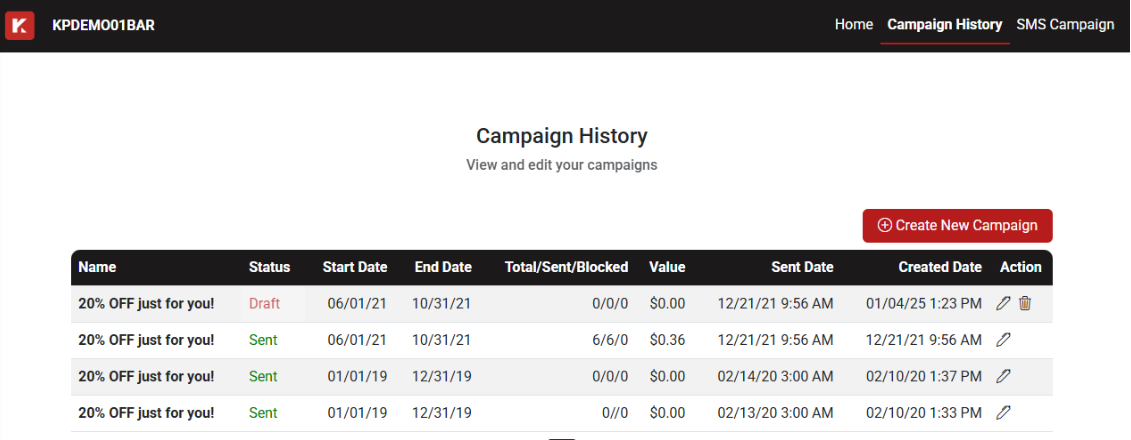The image size is (1131, 440).
Task: Click the Total/Sent/Blocked column header
Action: coord(566,267)
